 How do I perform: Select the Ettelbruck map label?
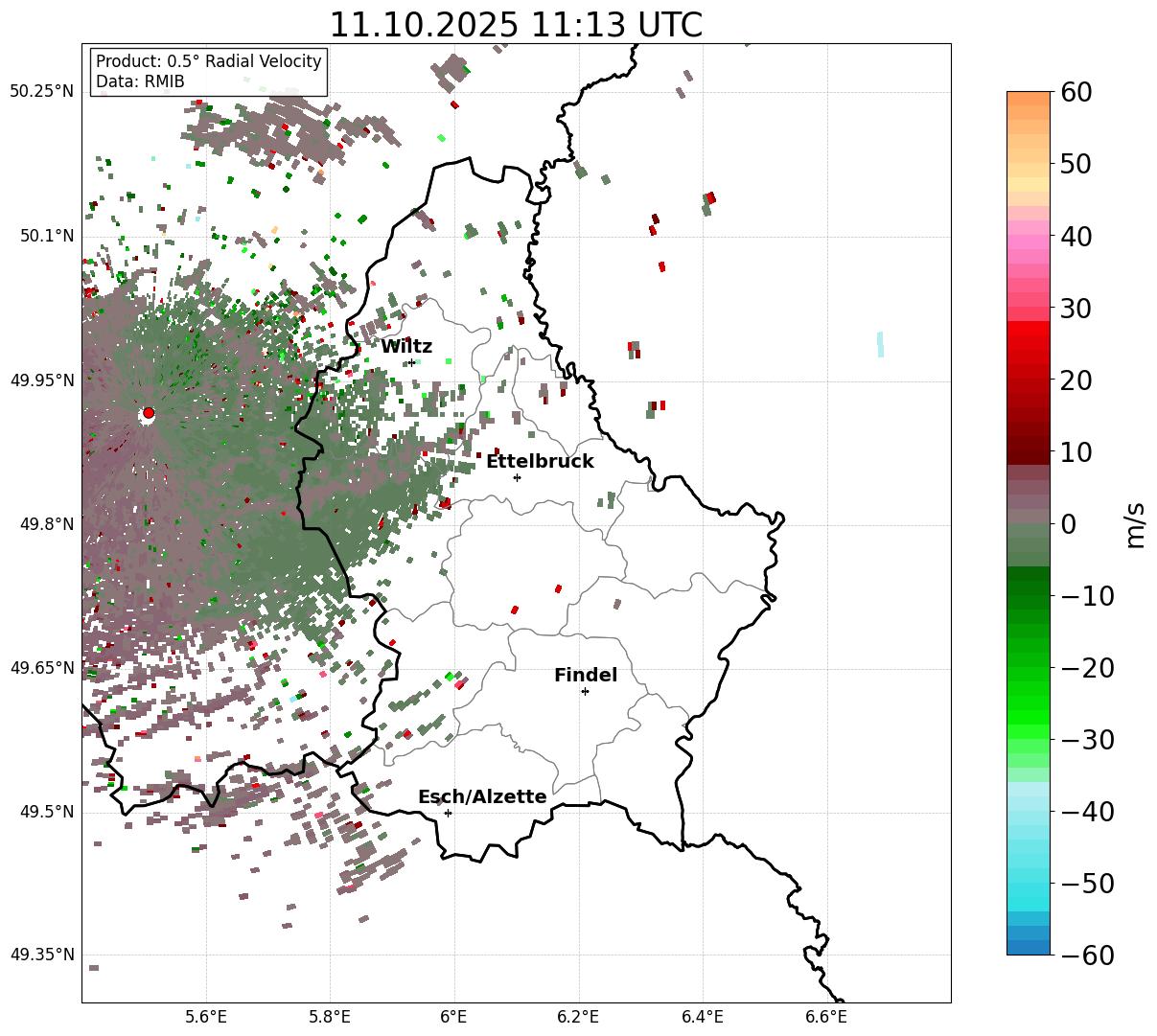pyautogui.click(x=540, y=462)
